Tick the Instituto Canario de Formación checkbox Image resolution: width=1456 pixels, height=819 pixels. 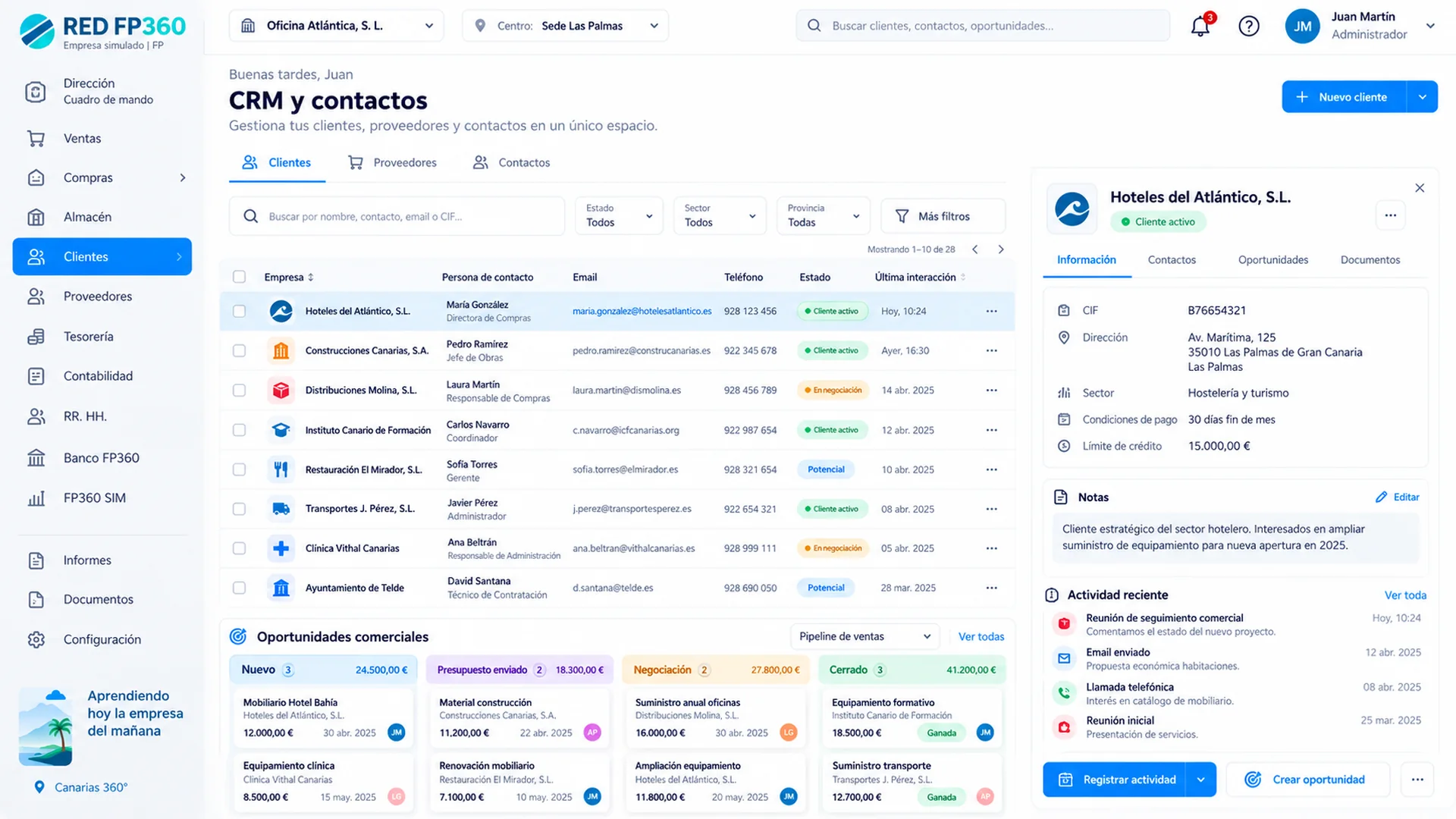tap(239, 430)
